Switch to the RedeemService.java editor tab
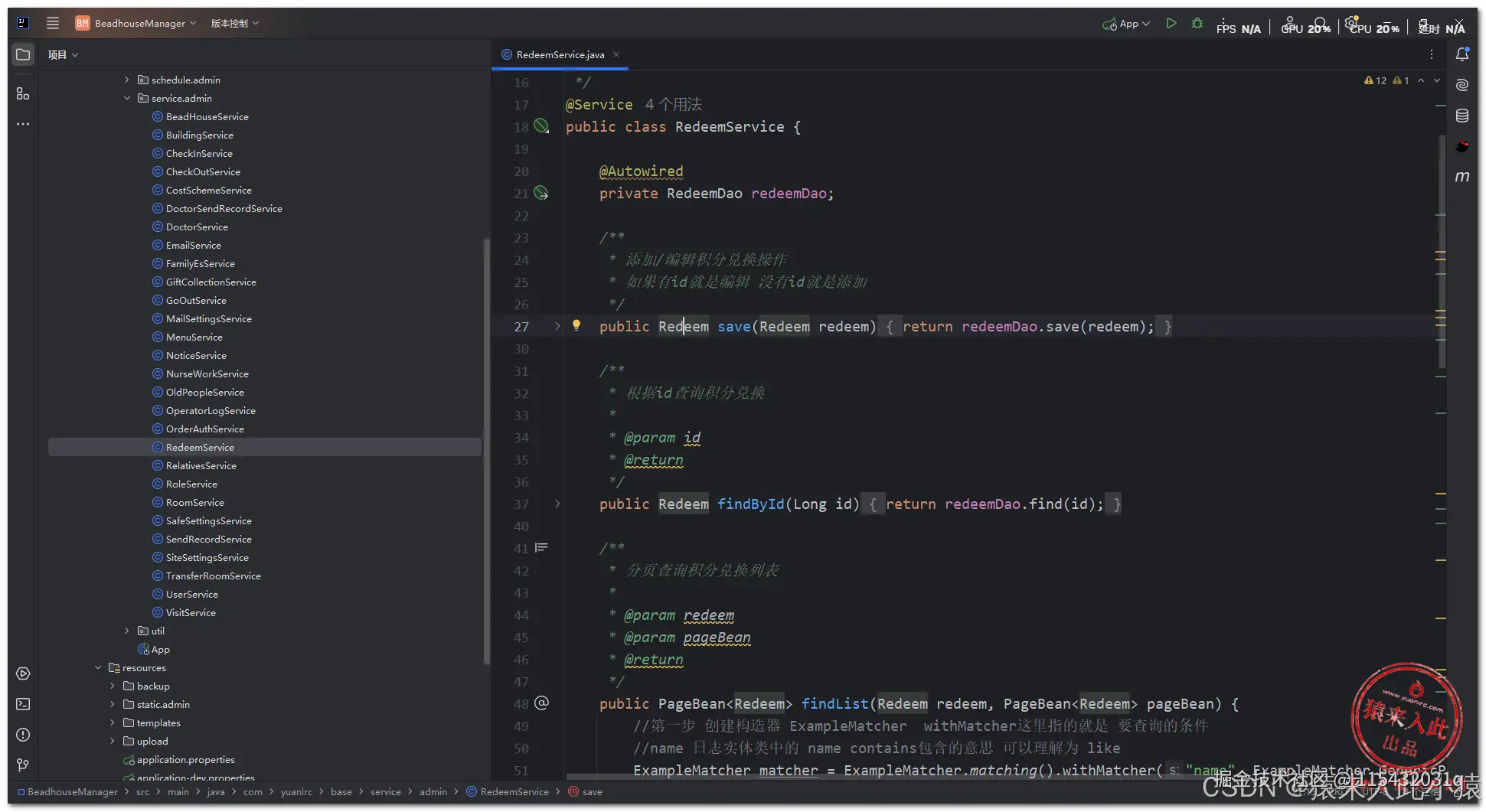1486x812 pixels. pos(560,54)
